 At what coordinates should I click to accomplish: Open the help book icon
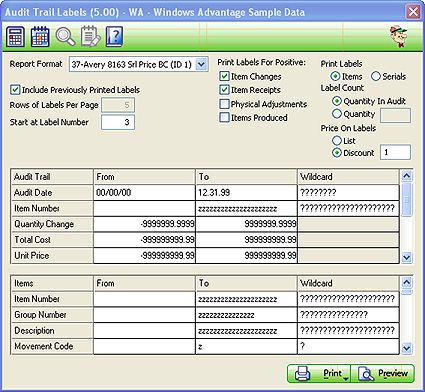pyautogui.click(x=114, y=37)
